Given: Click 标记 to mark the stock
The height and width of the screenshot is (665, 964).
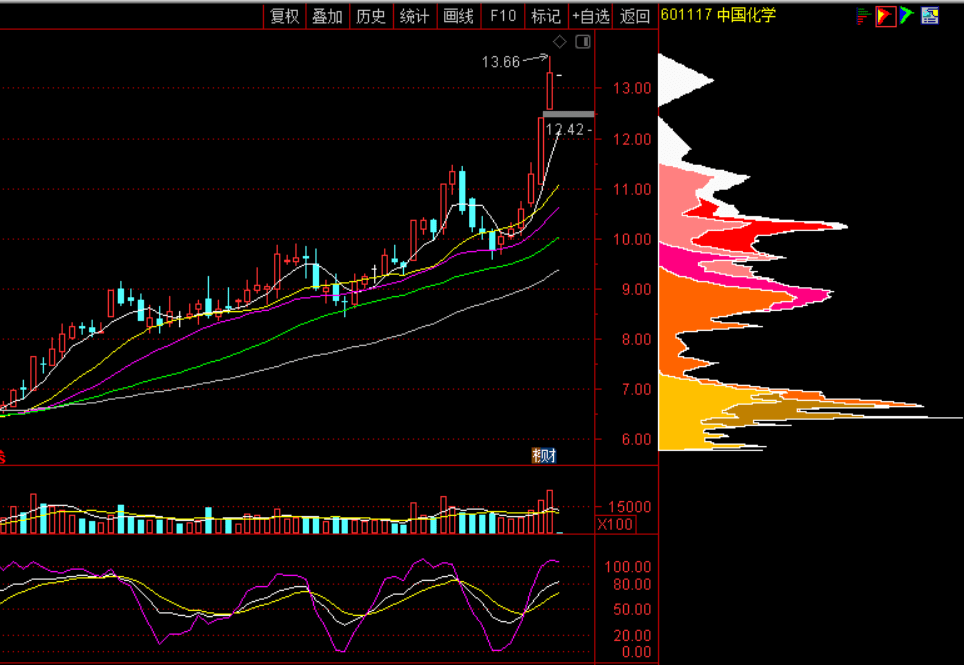Looking at the screenshot, I should 545,16.
